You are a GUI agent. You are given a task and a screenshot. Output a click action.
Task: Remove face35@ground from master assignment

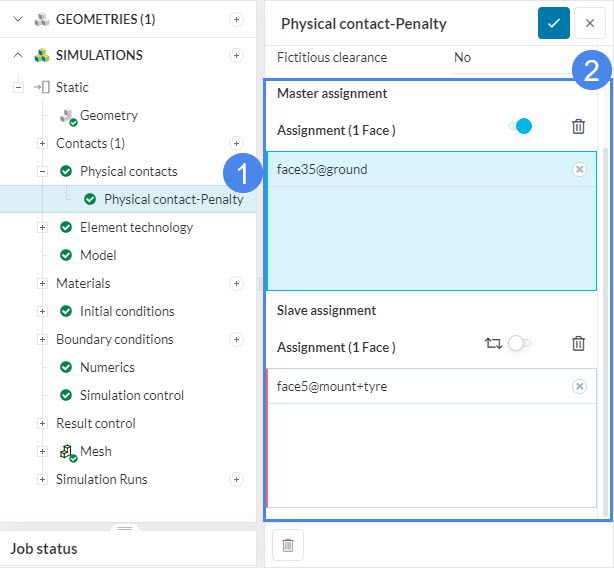click(x=579, y=170)
